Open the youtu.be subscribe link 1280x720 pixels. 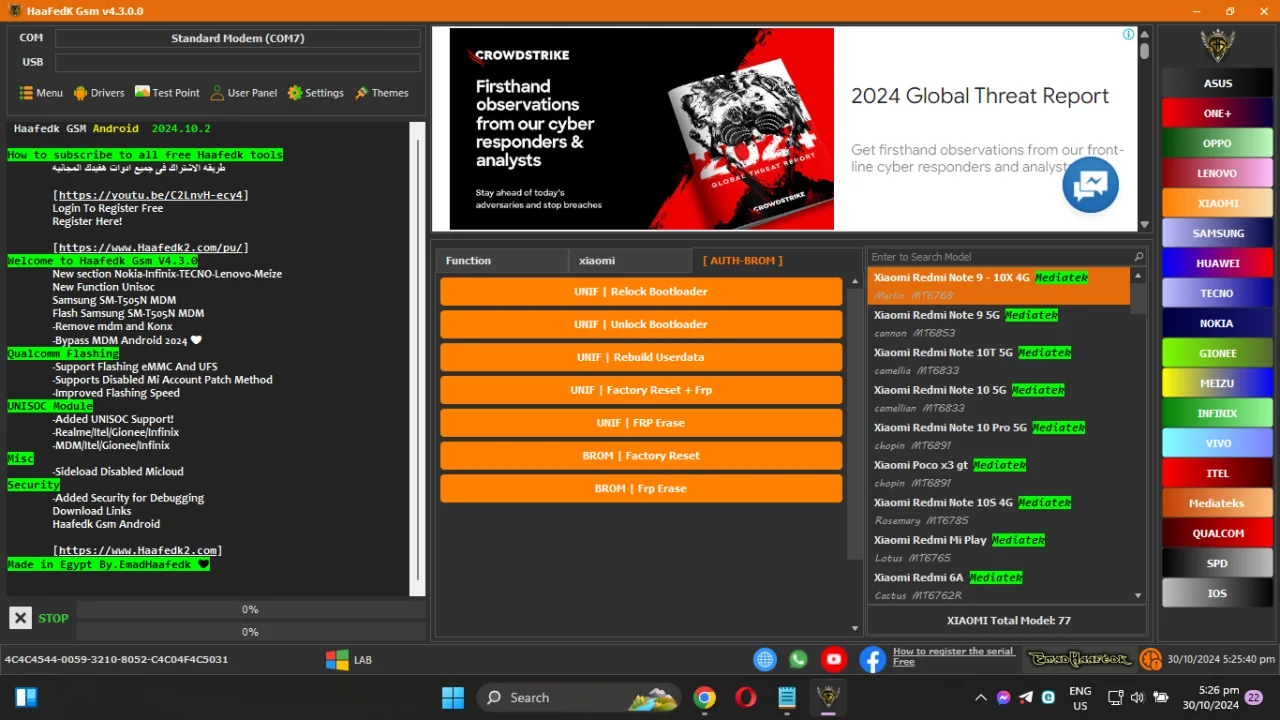151,195
